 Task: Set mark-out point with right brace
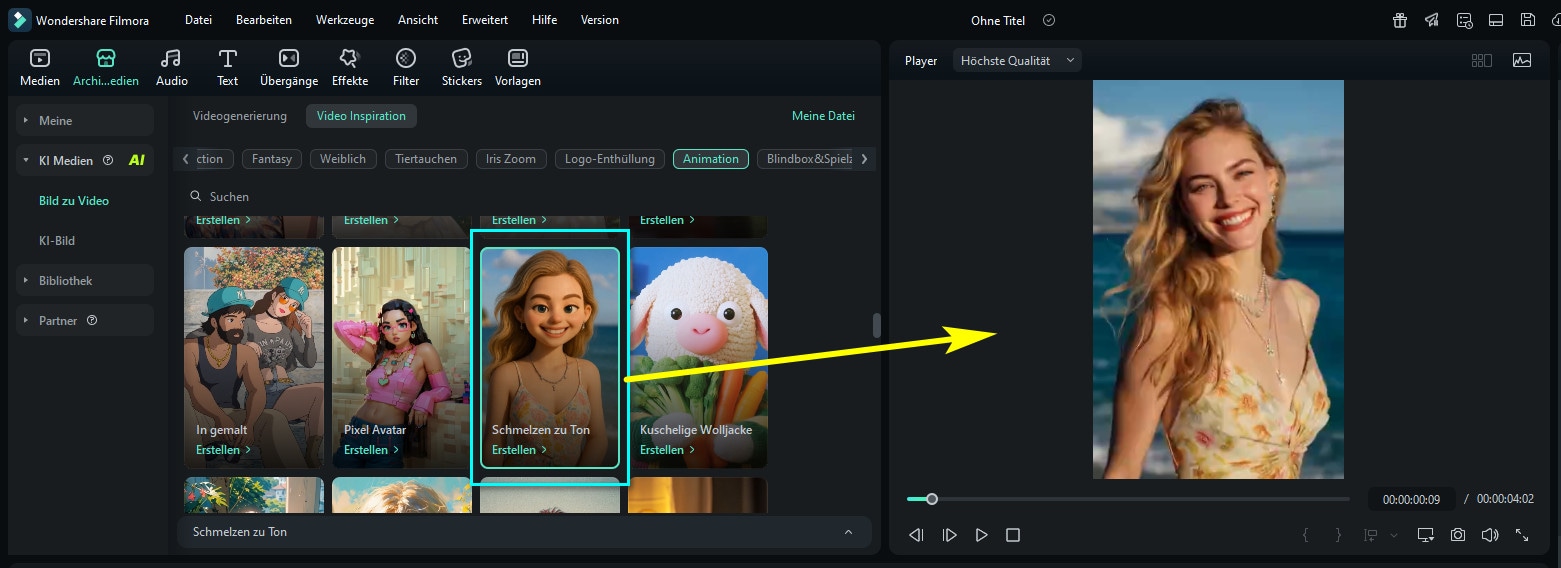pyautogui.click(x=1338, y=535)
